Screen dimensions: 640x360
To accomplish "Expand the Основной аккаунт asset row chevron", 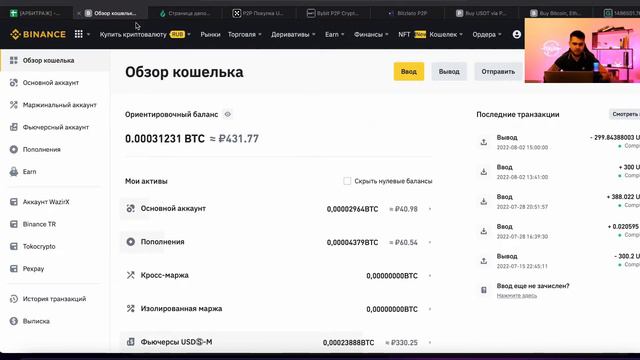I will click(430, 209).
